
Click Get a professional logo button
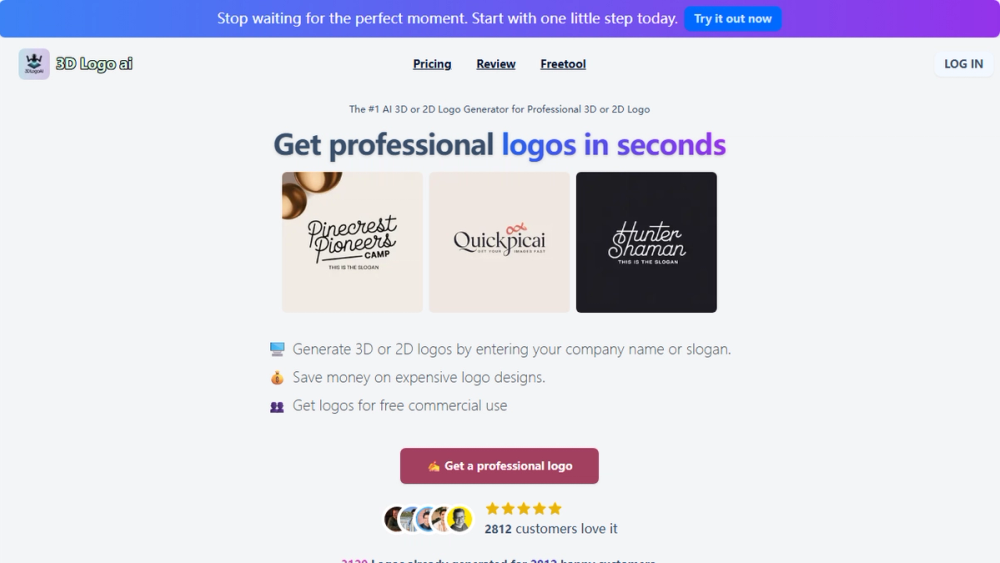[499, 466]
